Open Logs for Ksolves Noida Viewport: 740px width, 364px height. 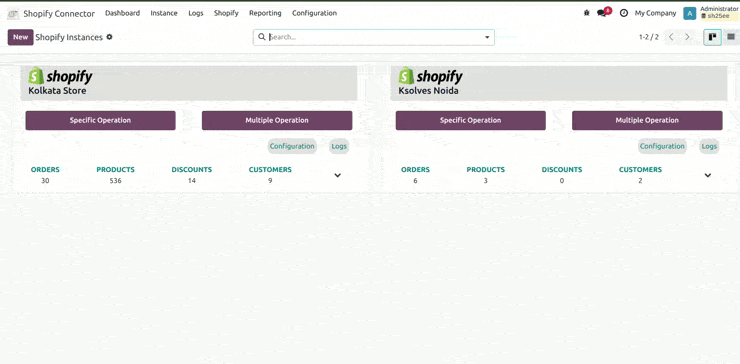coord(709,146)
